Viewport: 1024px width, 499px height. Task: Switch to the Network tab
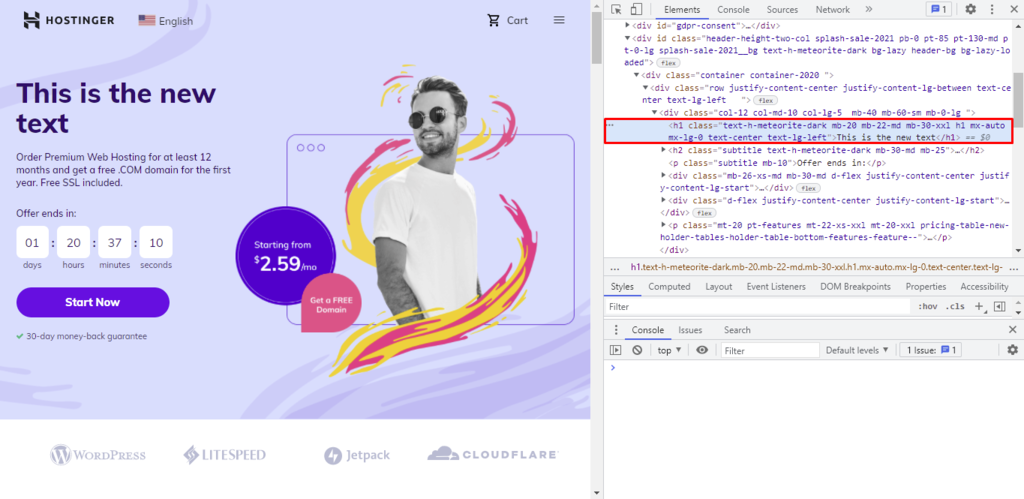[x=832, y=9]
